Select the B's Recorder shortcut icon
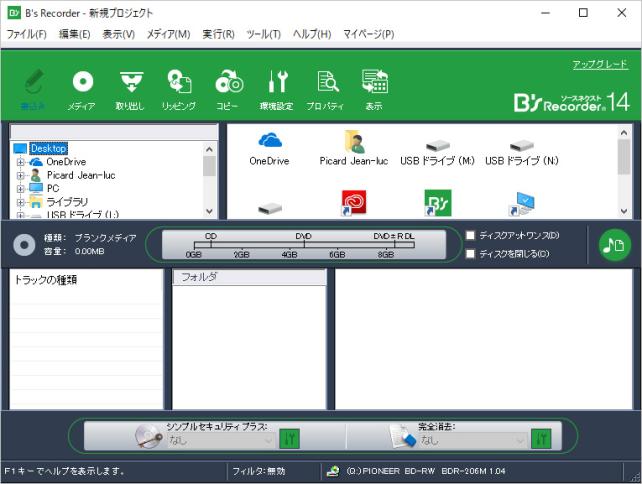Image resolution: width=642 pixels, height=484 pixels. click(437, 202)
